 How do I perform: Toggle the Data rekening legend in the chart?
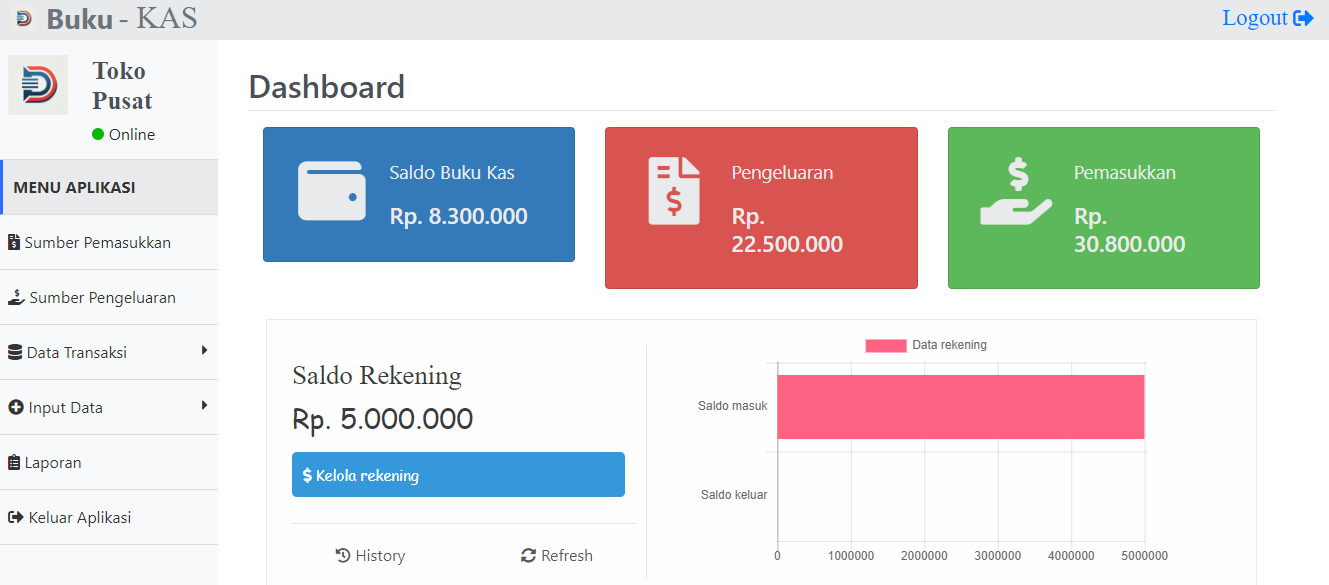pos(925,344)
